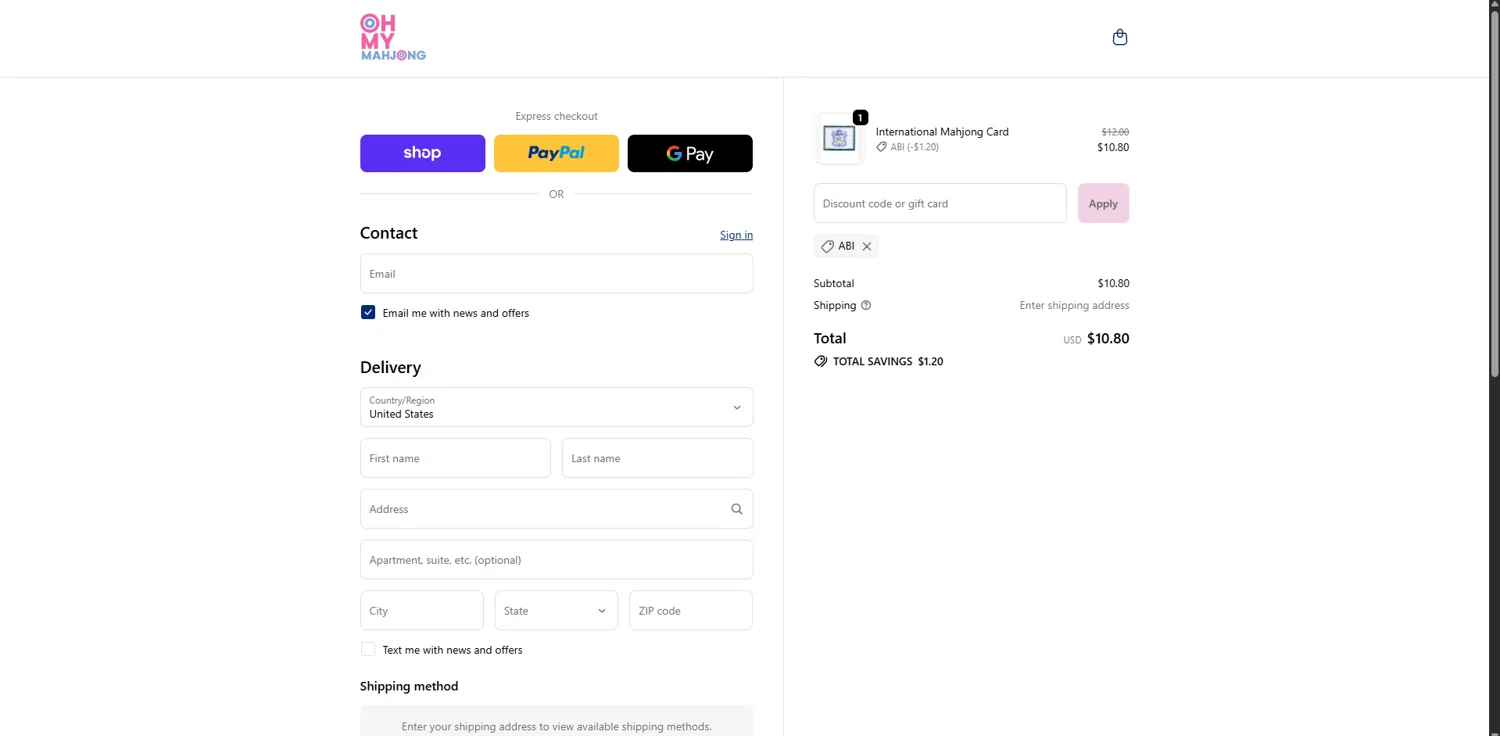Click the Subtotal label

(834, 283)
